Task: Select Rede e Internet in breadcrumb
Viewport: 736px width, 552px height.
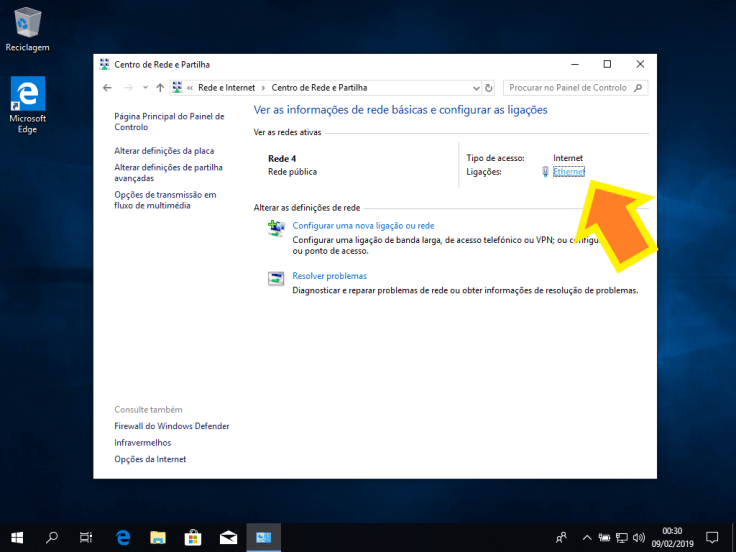Action: [226, 88]
